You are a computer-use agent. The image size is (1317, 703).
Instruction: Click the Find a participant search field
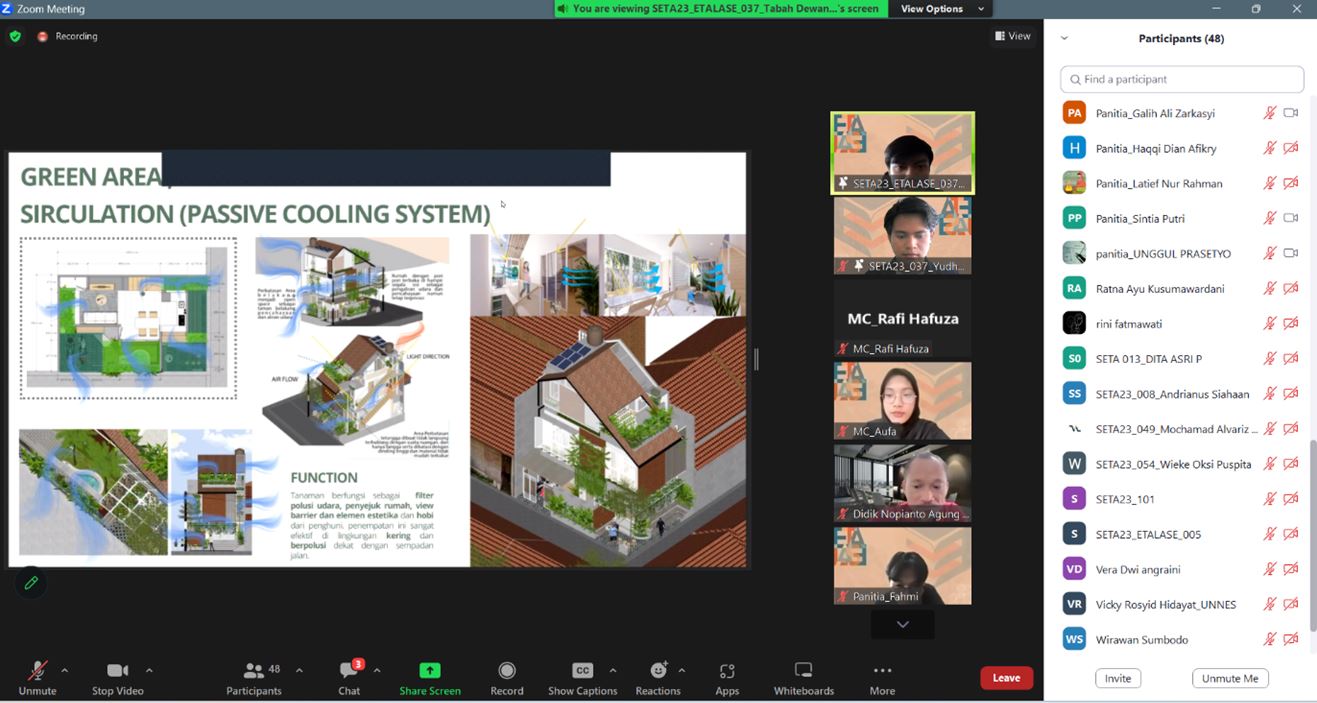click(1182, 79)
